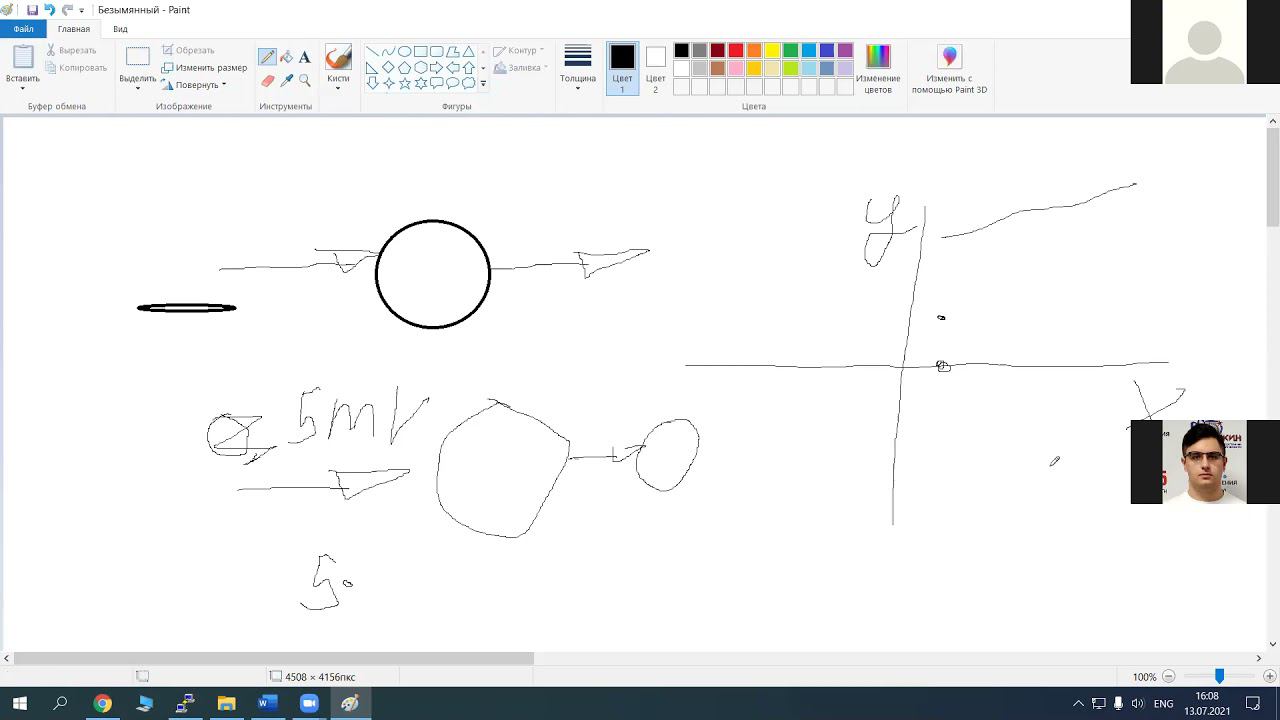The image size is (1280, 720).
Task: Expand the shapes gallery more arrow
Action: tap(483, 84)
